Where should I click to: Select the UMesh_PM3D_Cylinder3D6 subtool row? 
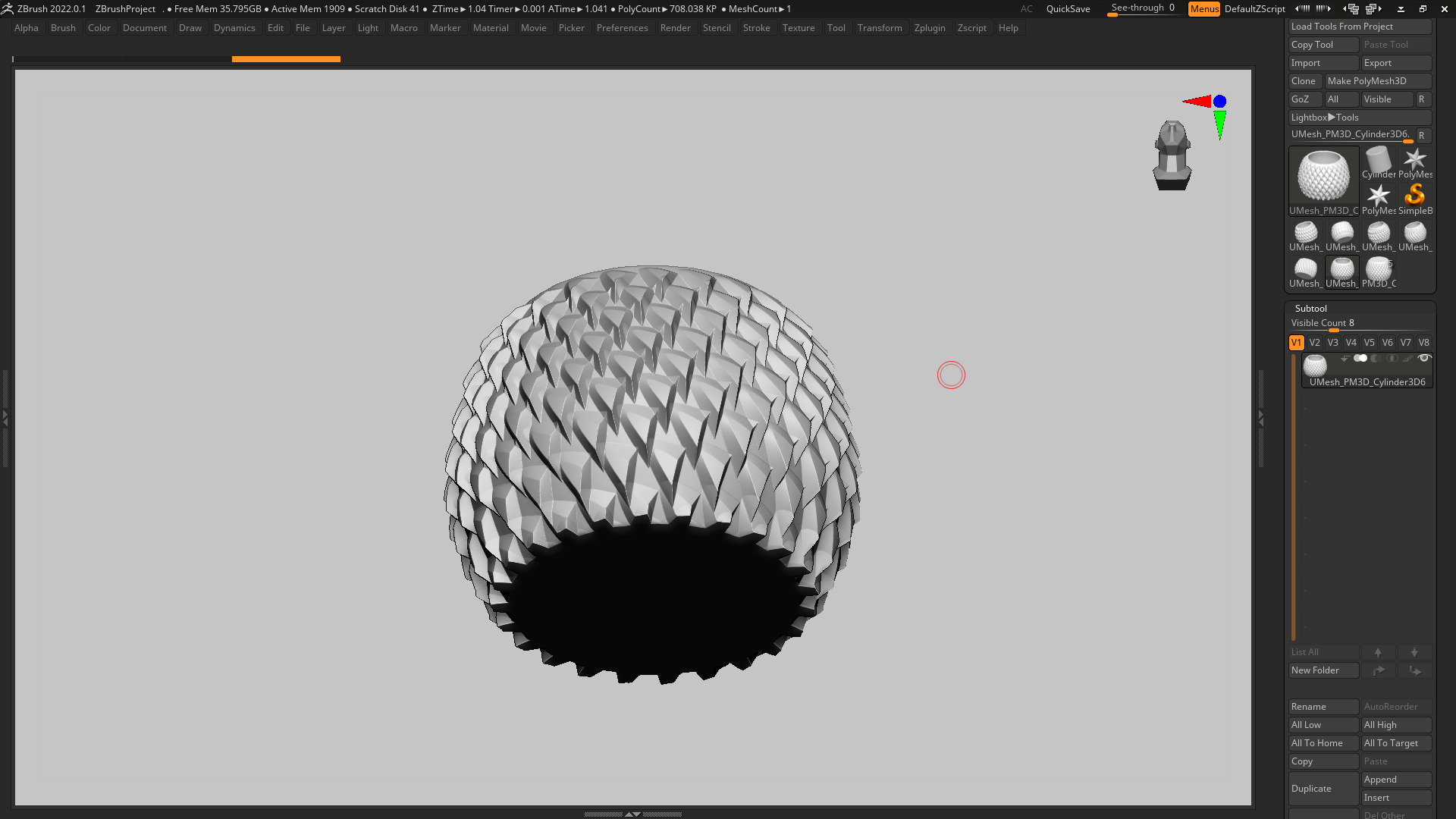click(x=1367, y=370)
